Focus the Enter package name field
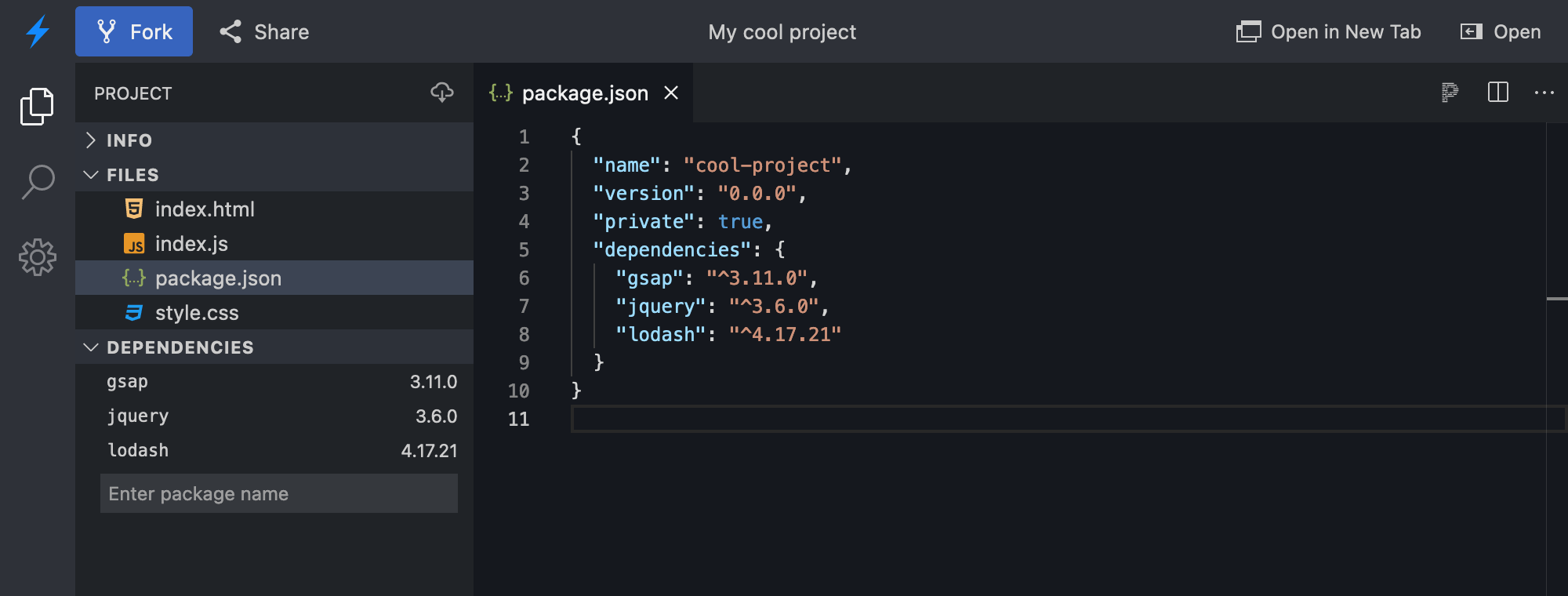 (x=278, y=493)
